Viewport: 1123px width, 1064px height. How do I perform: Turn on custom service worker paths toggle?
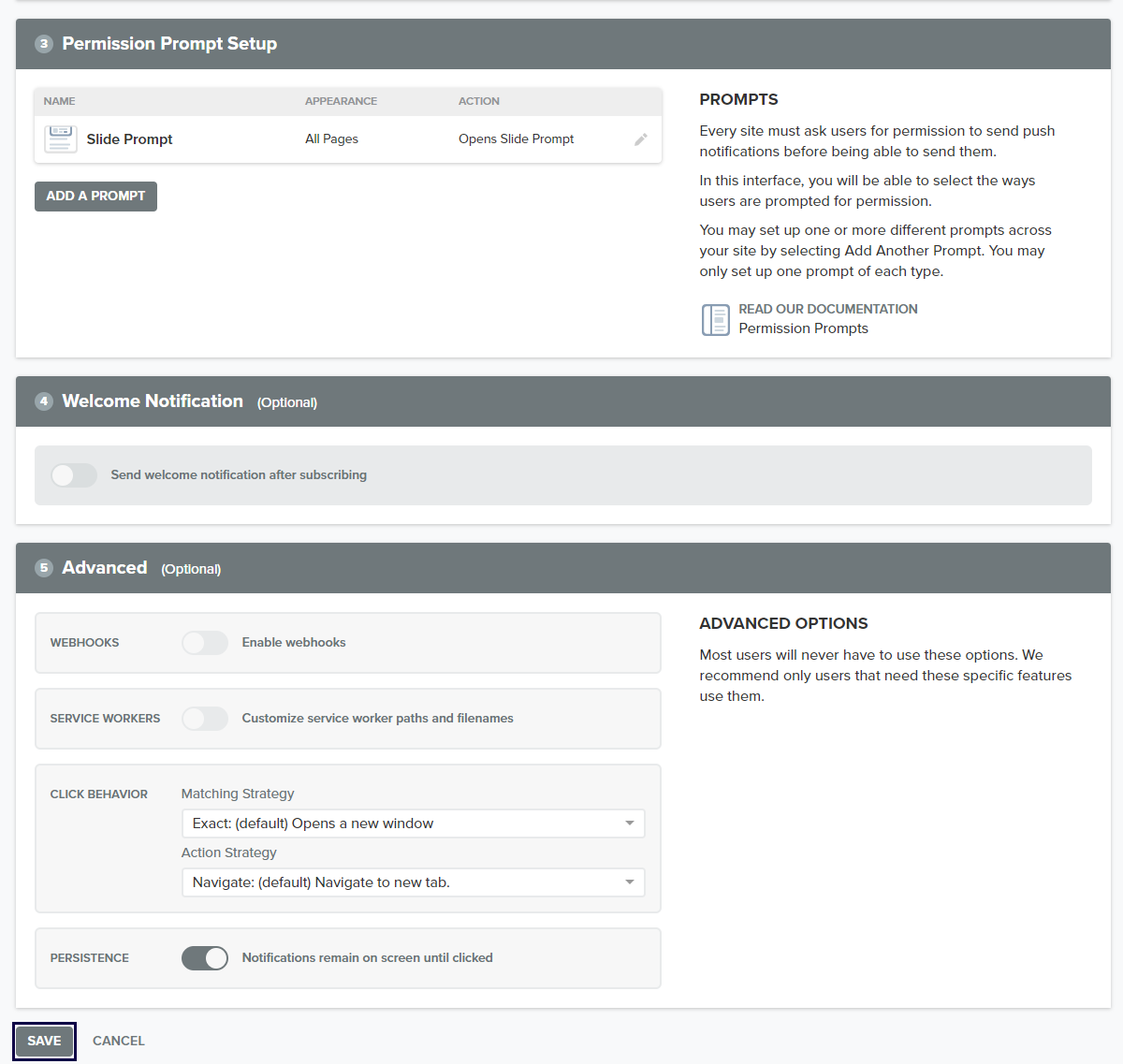pyautogui.click(x=205, y=719)
